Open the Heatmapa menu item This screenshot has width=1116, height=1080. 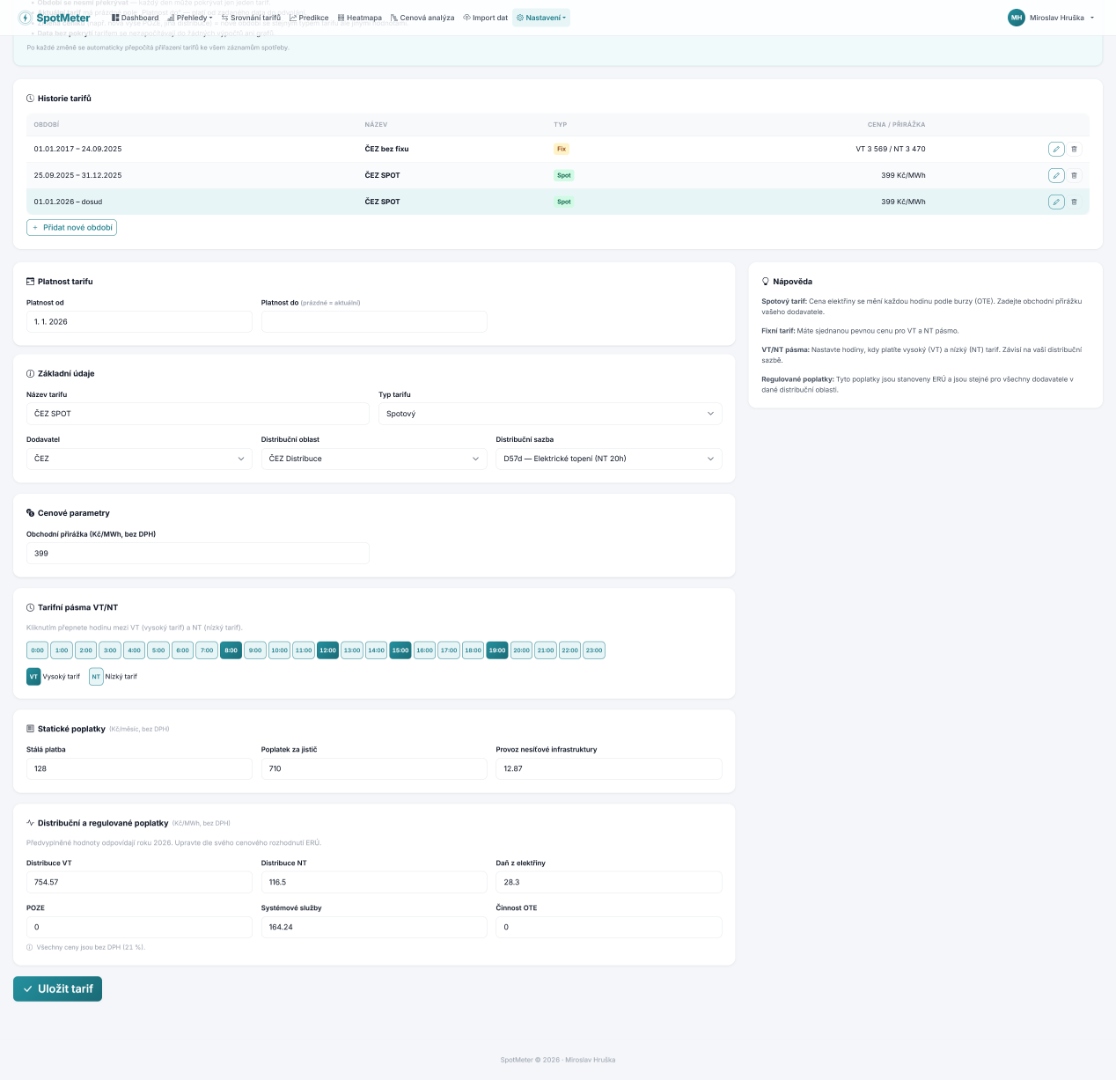tap(358, 17)
